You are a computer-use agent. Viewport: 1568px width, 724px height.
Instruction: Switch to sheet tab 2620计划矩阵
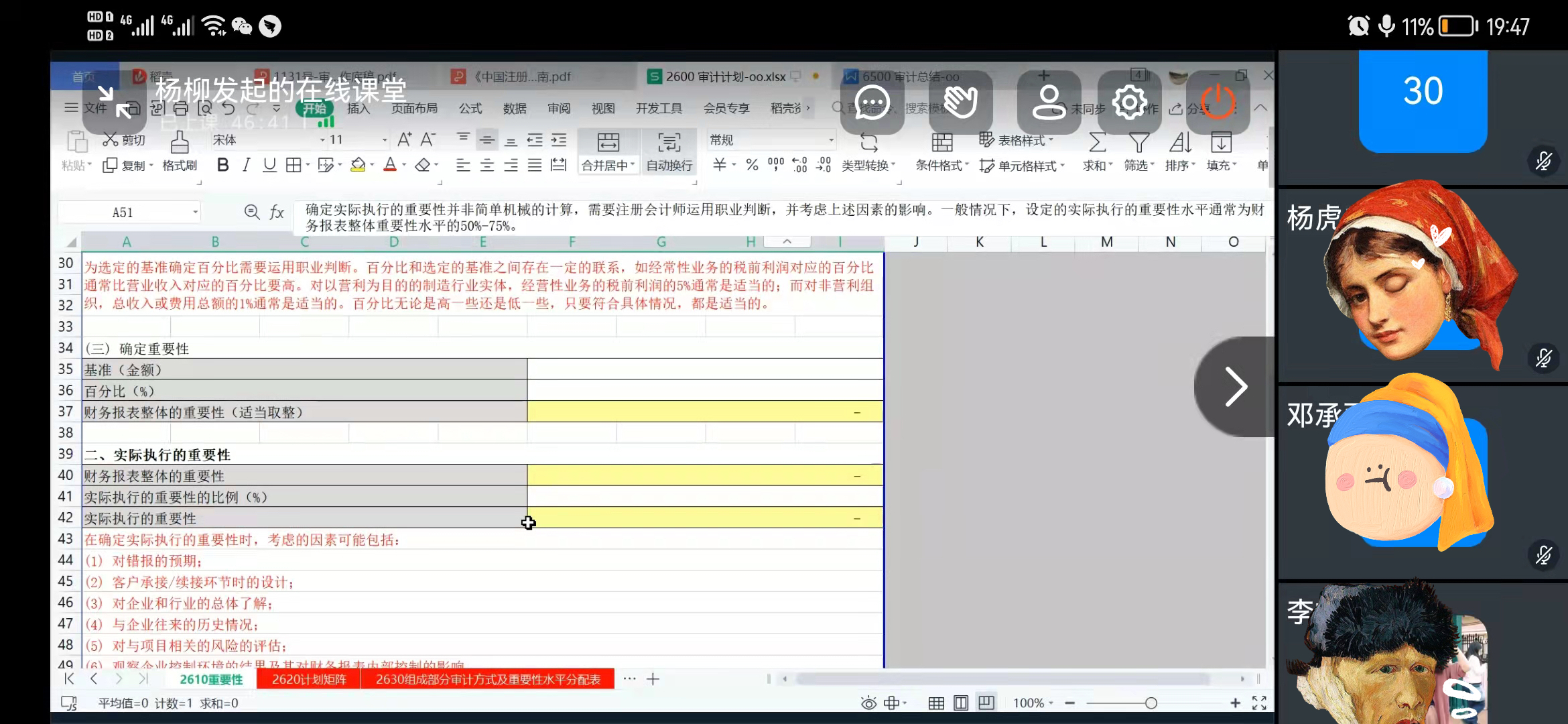pyautogui.click(x=309, y=680)
